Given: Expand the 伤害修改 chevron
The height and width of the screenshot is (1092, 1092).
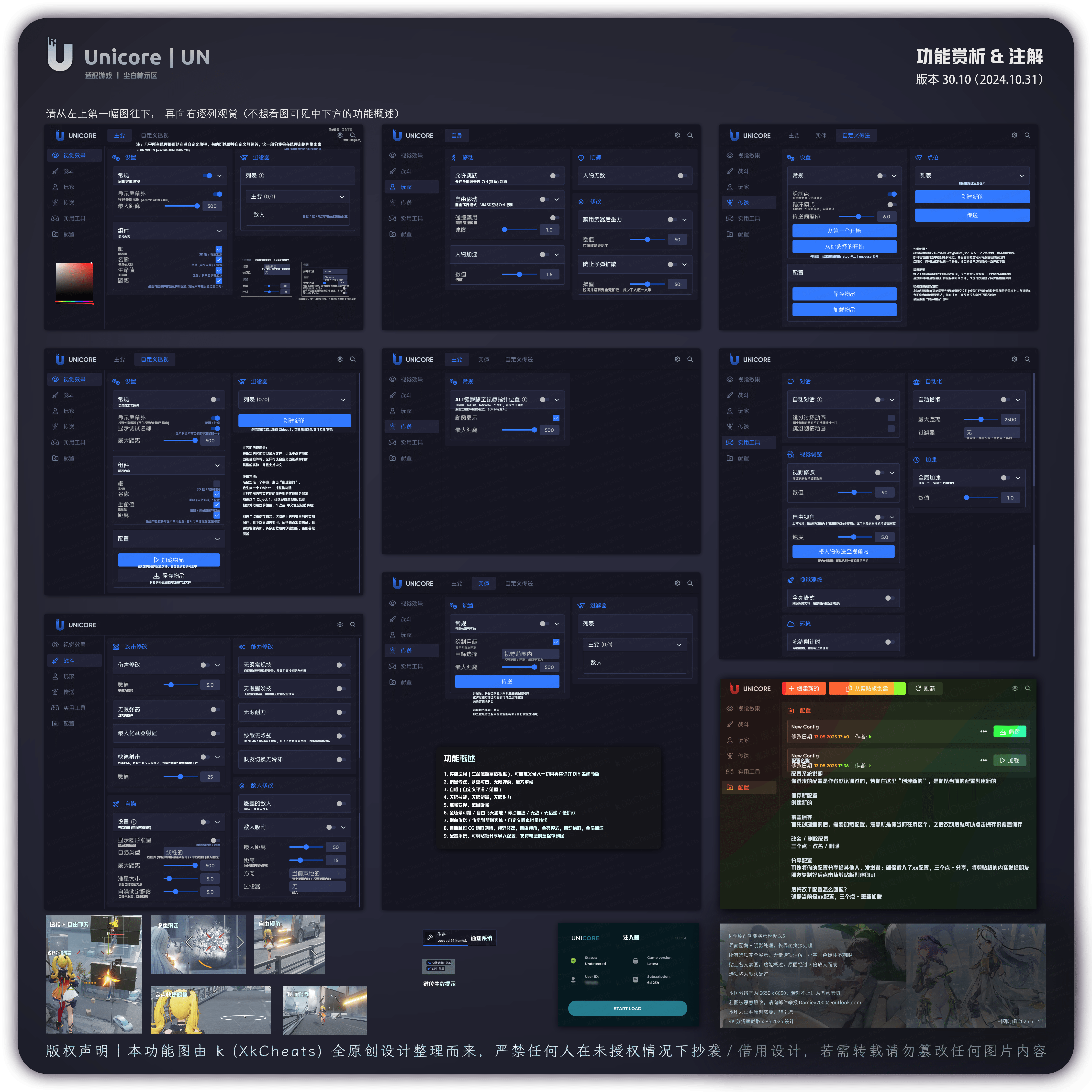Looking at the screenshot, I should tap(218, 665).
